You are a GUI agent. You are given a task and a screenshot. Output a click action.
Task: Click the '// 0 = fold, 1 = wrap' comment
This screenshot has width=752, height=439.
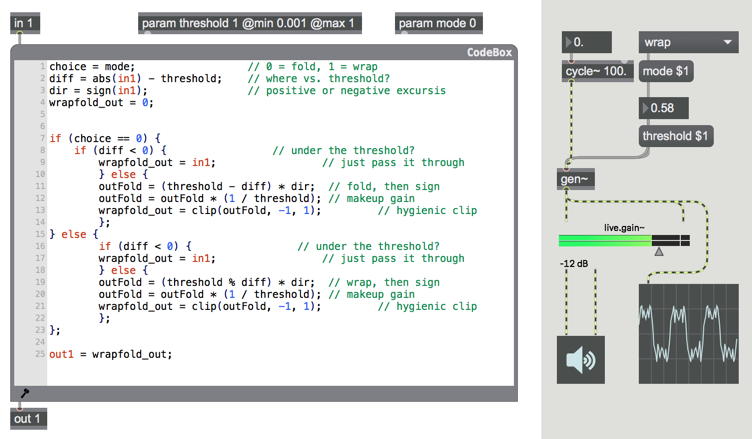(x=313, y=67)
